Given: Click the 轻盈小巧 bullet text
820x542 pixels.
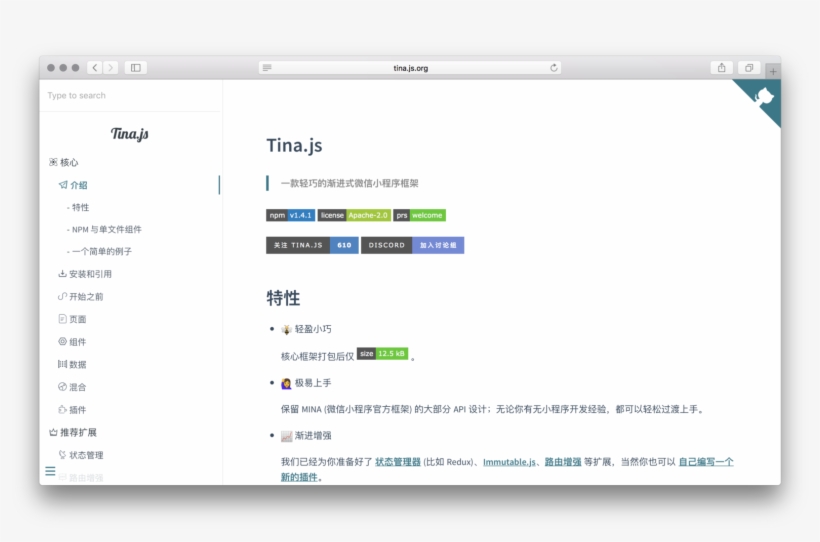Looking at the screenshot, I should tap(313, 329).
